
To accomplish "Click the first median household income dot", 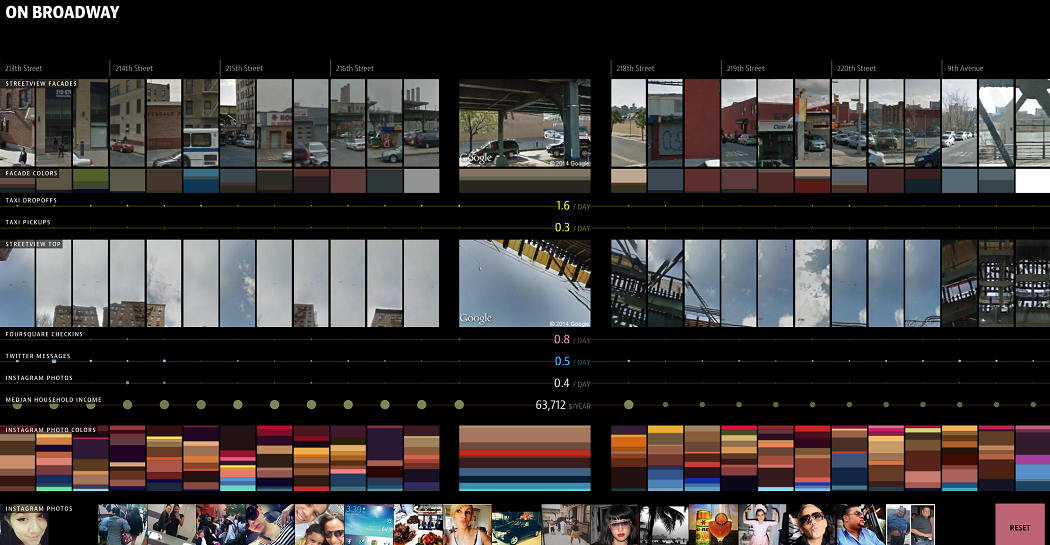I will [x=16, y=405].
